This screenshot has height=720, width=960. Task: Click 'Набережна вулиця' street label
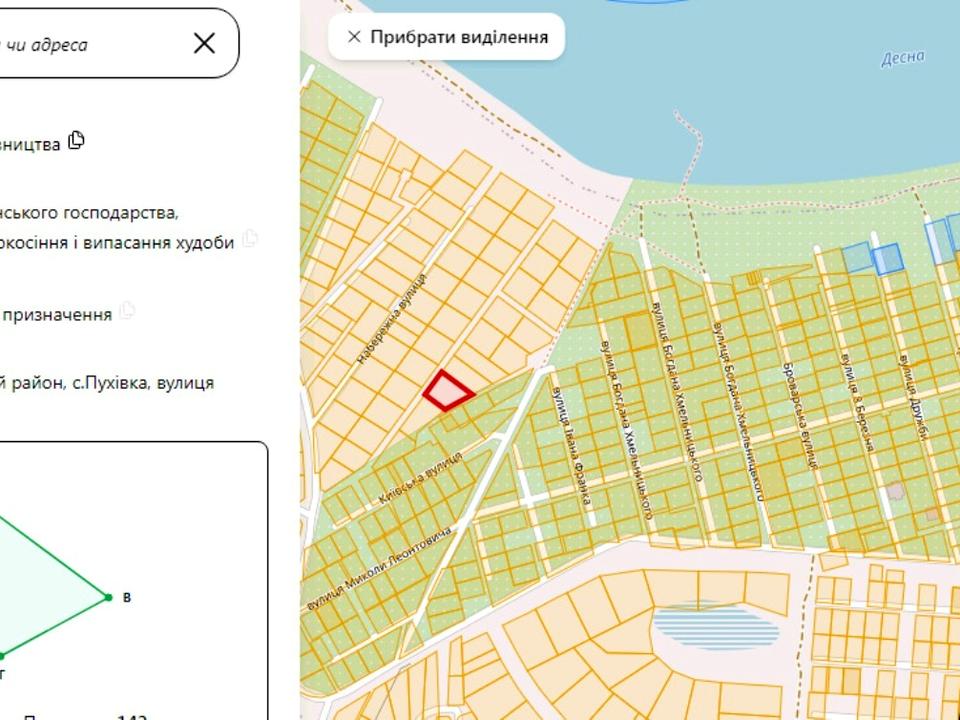[392, 319]
